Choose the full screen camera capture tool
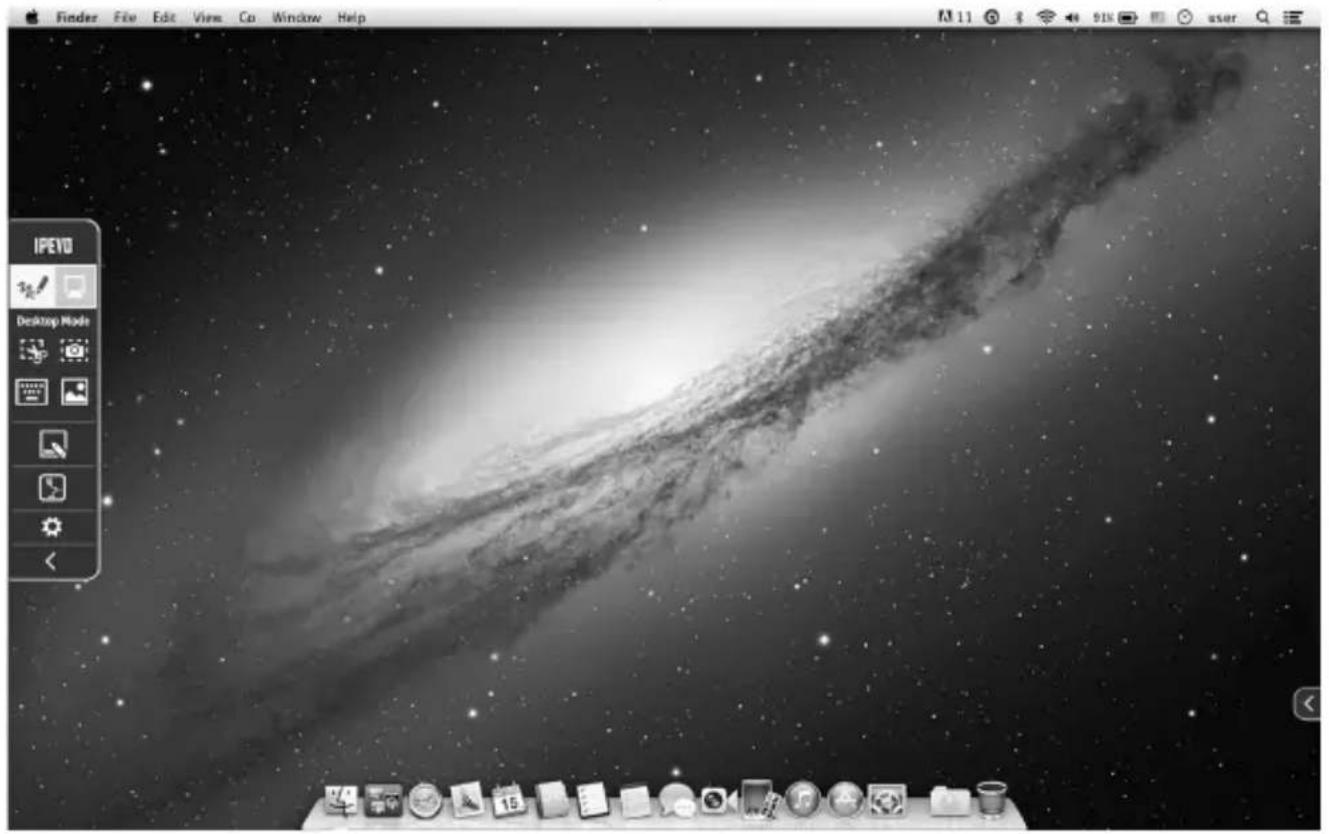Image resolution: width=1329 pixels, height=834 pixels. pyautogui.click(x=75, y=351)
